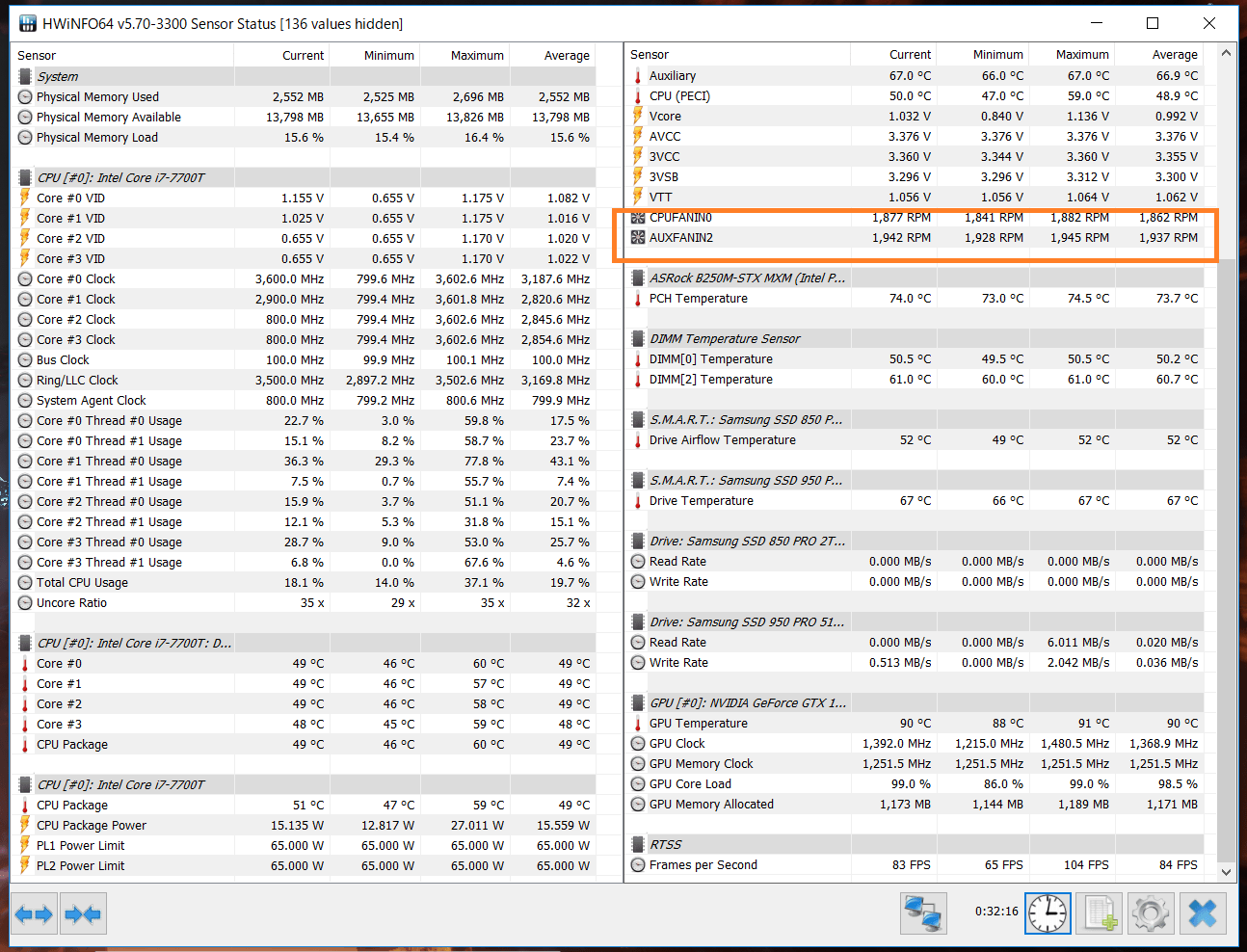Select the Physical Memory Load row

coord(304,138)
